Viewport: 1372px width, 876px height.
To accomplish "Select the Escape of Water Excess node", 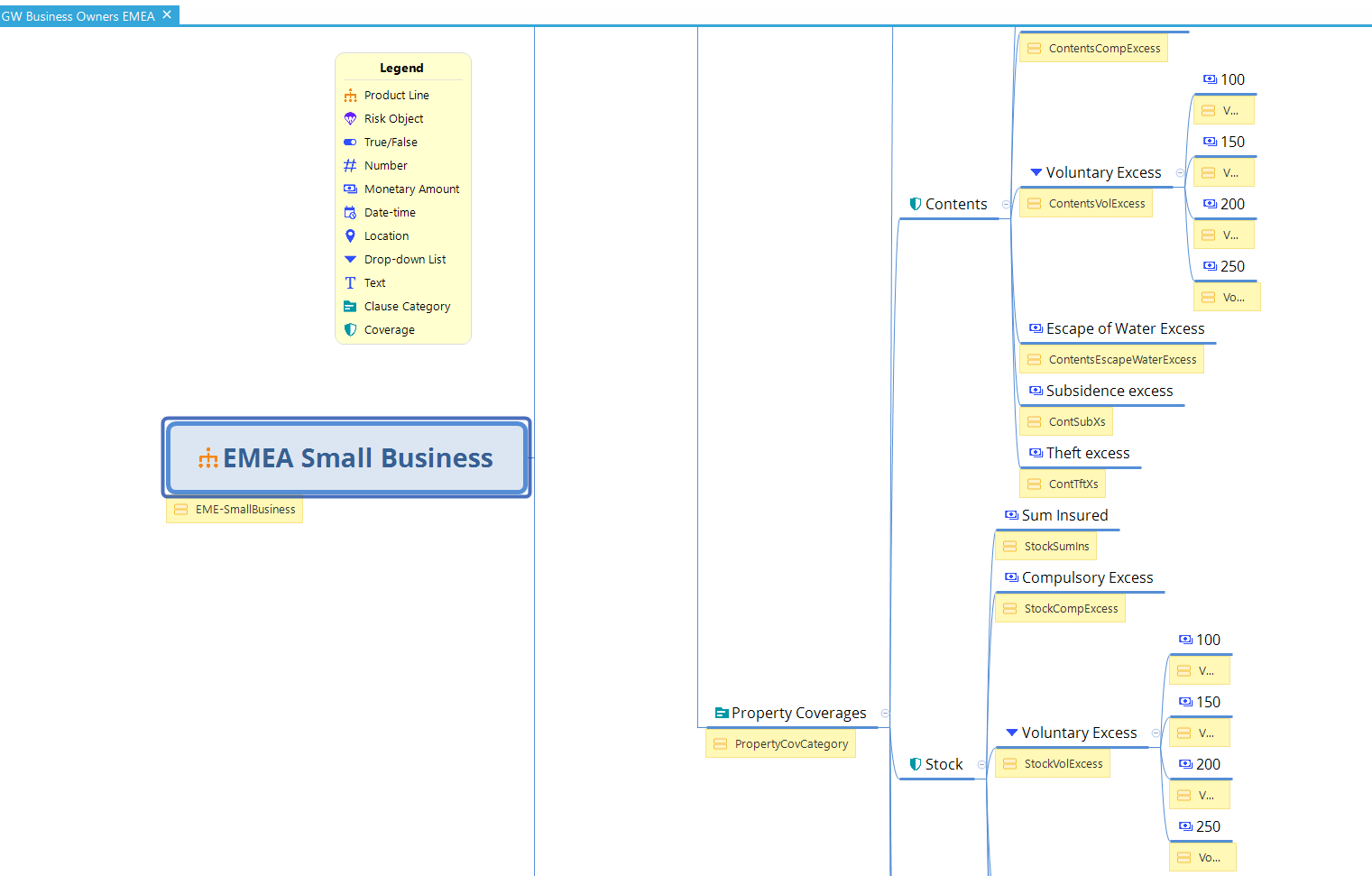I will pos(1124,329).
